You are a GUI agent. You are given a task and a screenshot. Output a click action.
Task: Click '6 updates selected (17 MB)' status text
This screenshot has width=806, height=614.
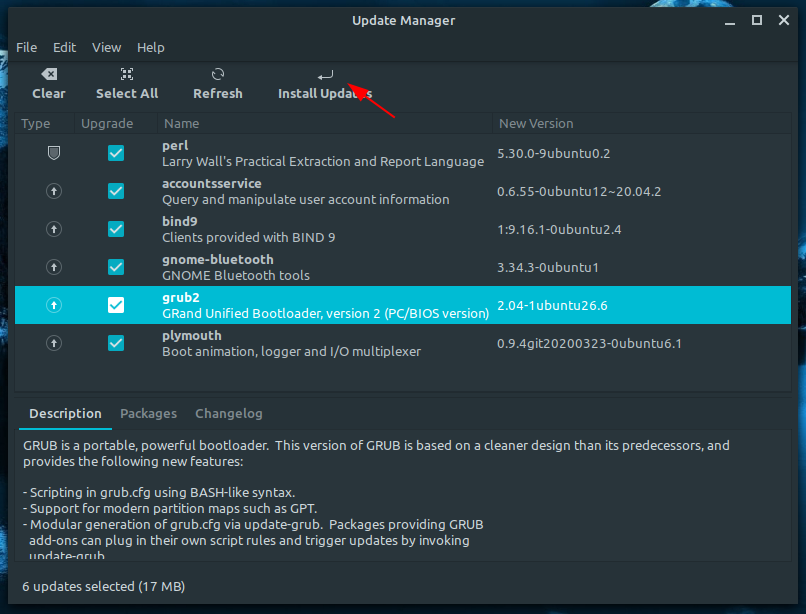[104, 586]
